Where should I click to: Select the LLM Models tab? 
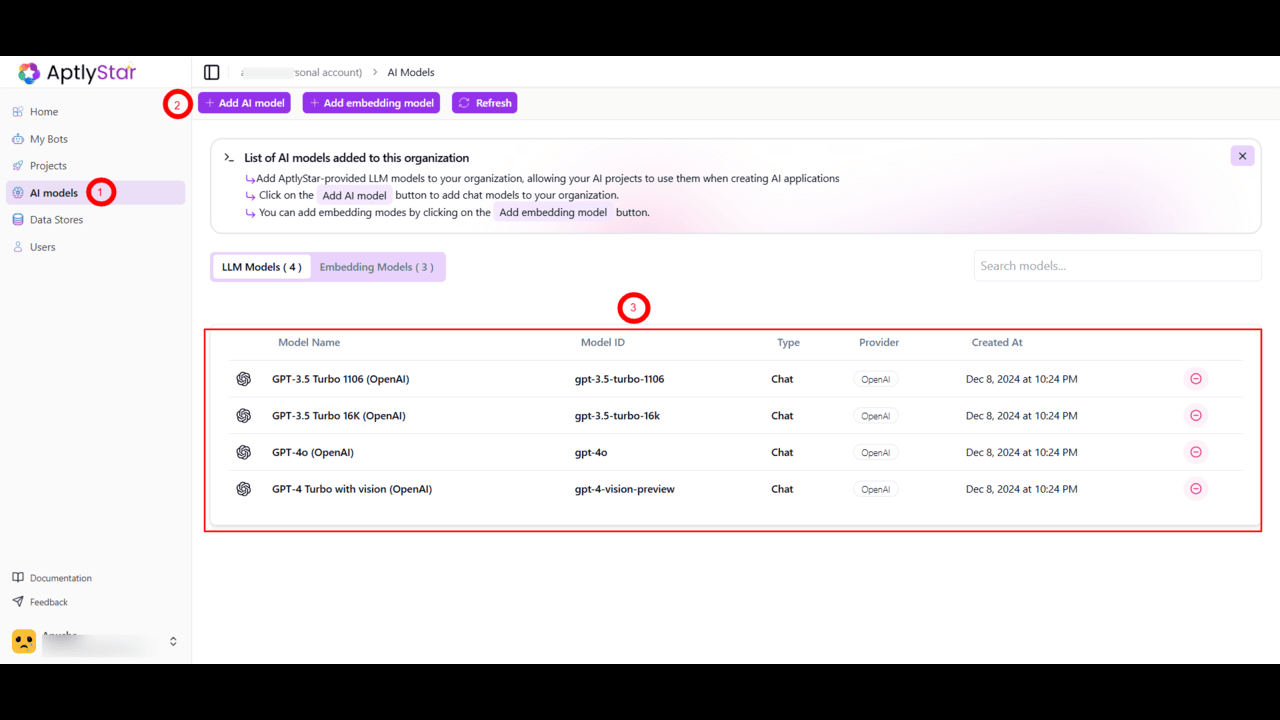click(x=261, y=267)
